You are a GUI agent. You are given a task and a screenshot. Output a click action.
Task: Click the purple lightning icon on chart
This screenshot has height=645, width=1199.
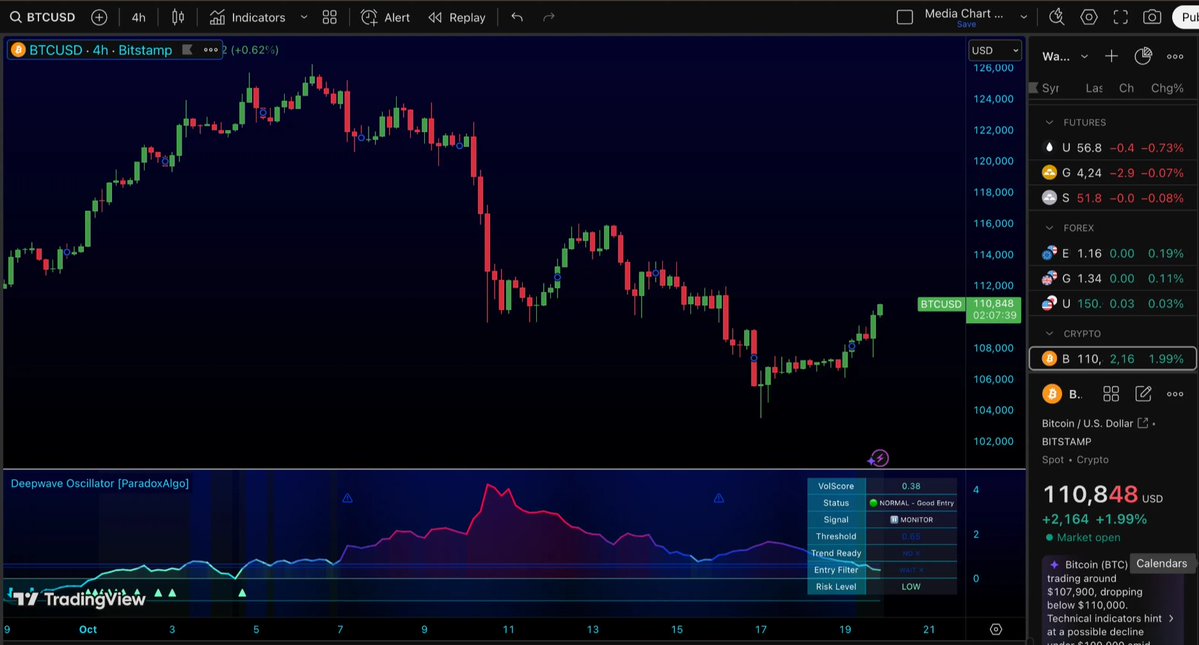tap(879, 459)
